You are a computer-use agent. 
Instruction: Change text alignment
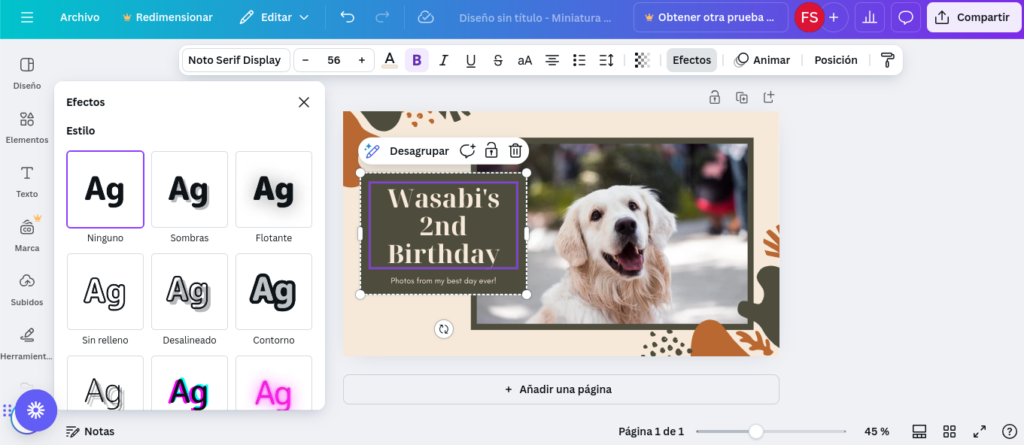(552, 60)
